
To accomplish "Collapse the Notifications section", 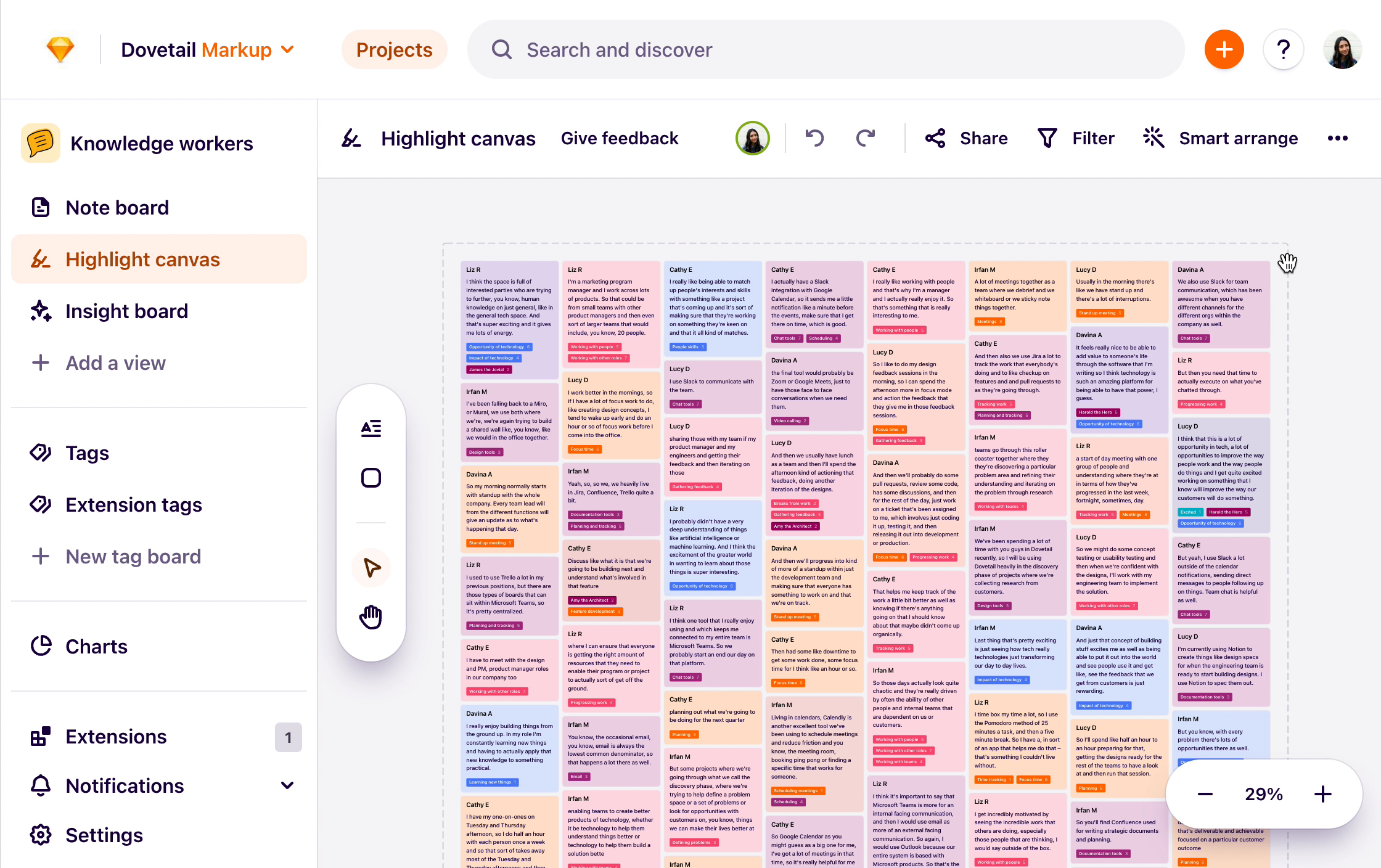I will coord(287,785).
